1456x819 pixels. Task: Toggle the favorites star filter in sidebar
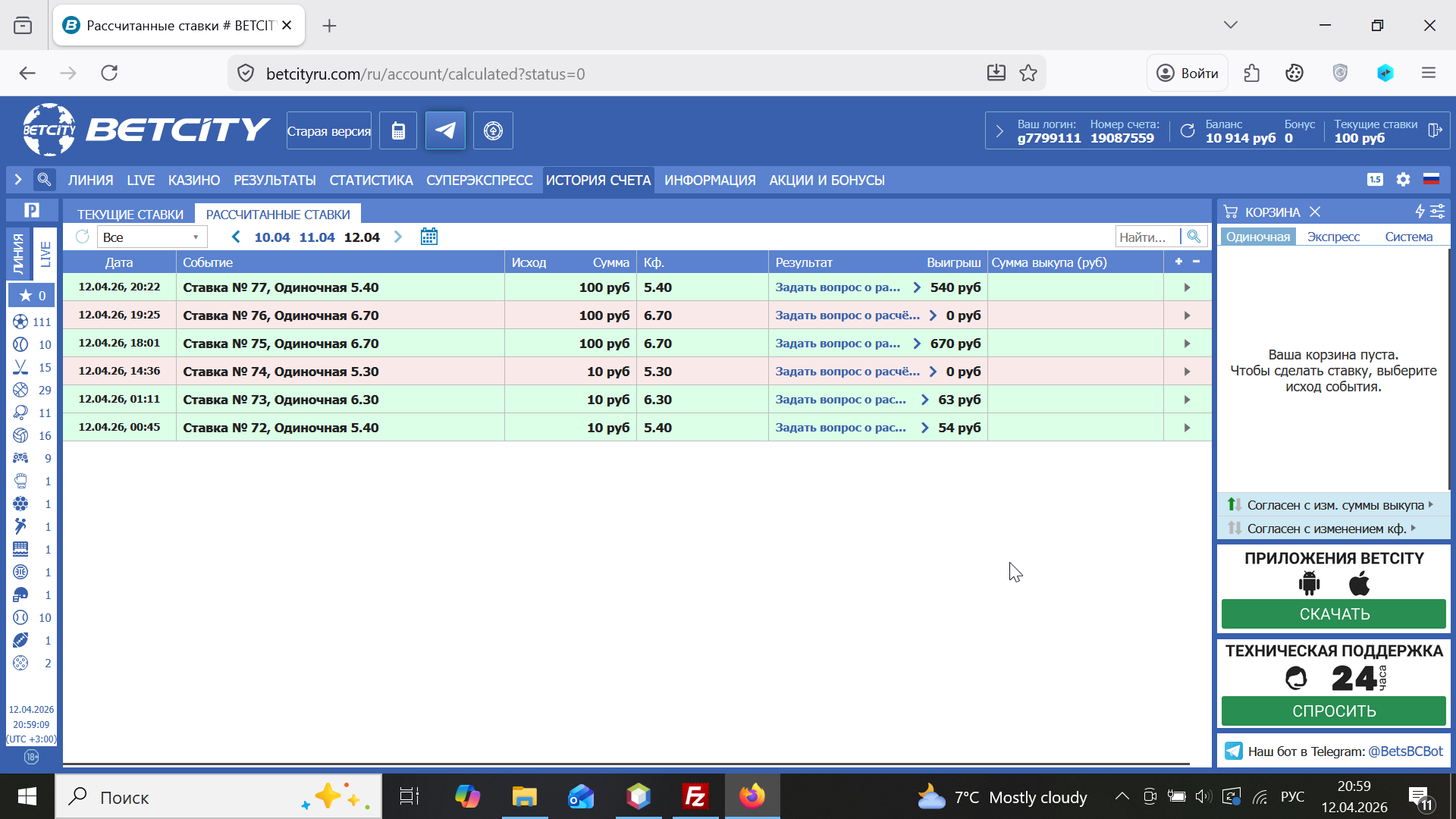31,295
